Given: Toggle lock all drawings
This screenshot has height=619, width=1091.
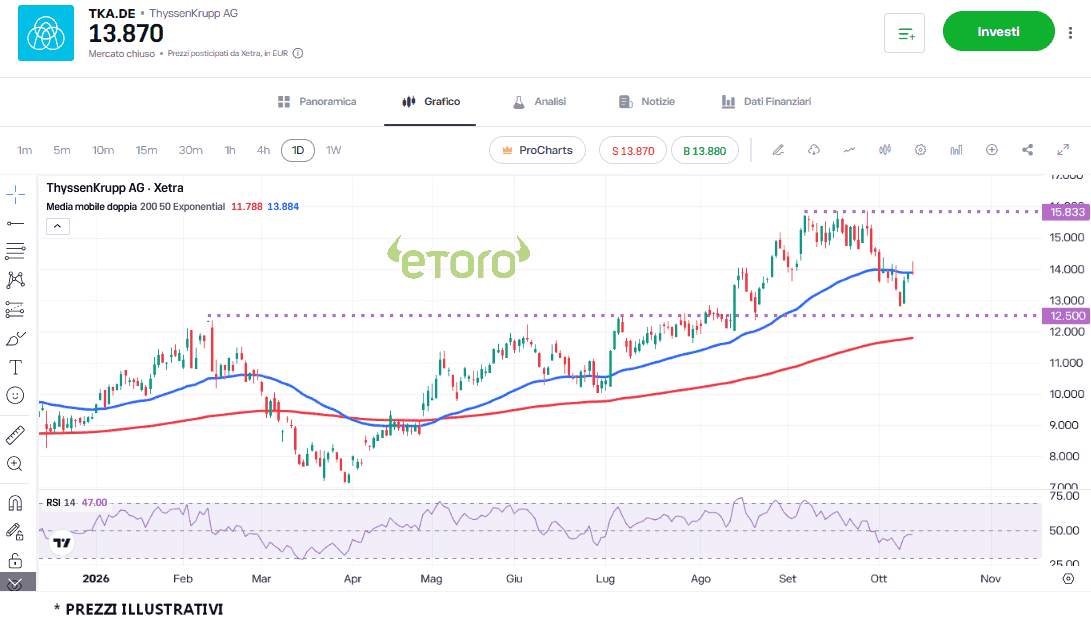Looking at the screenshot, I should tap(15, 561).
